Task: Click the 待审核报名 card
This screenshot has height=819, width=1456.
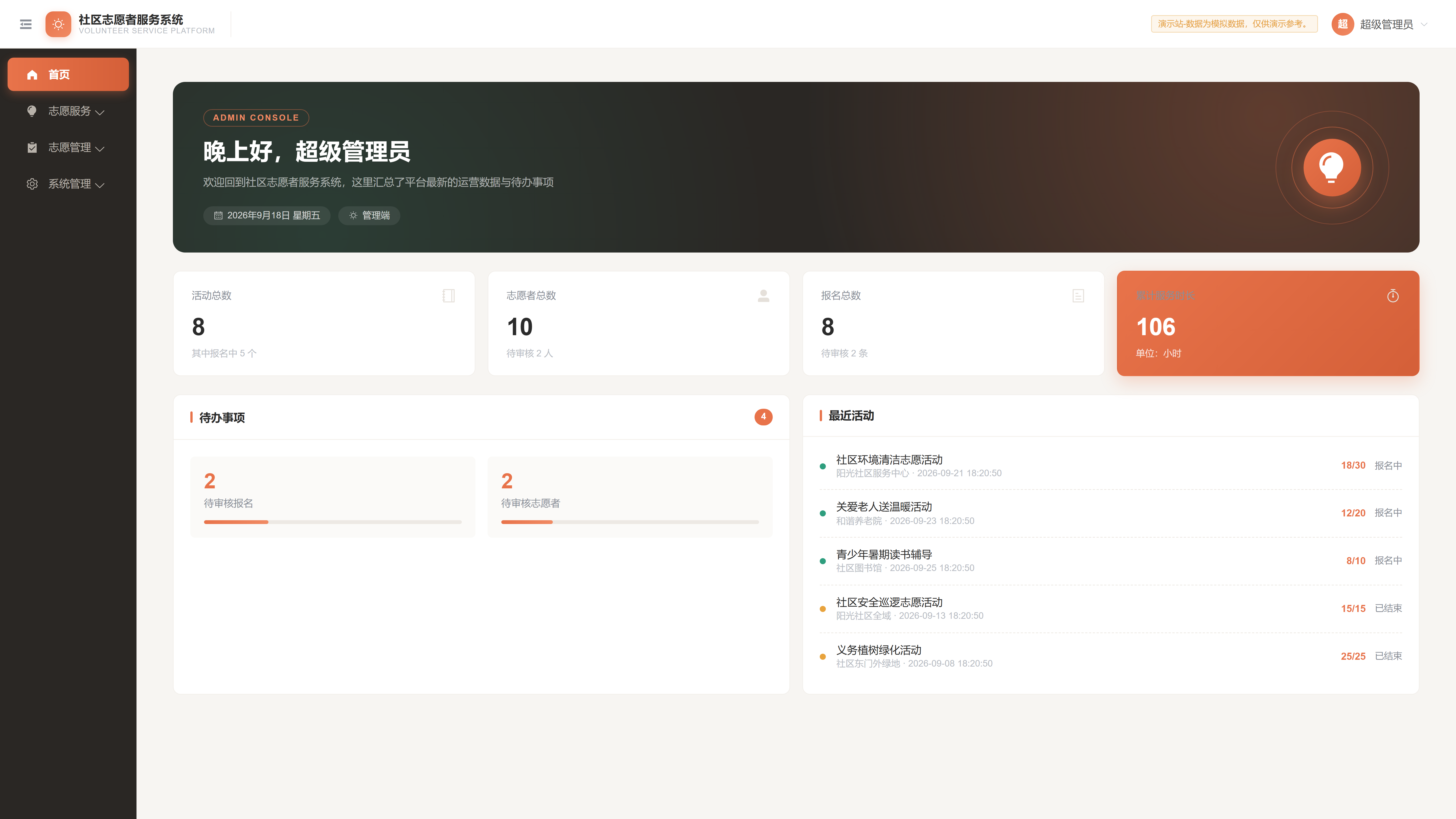Action: point(333,497)
